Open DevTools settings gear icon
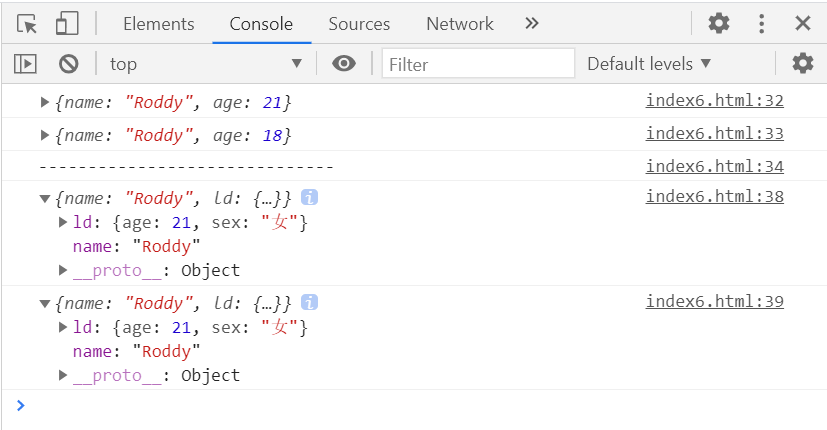Screen dimensions: 827x430 [x=718, y=24]
